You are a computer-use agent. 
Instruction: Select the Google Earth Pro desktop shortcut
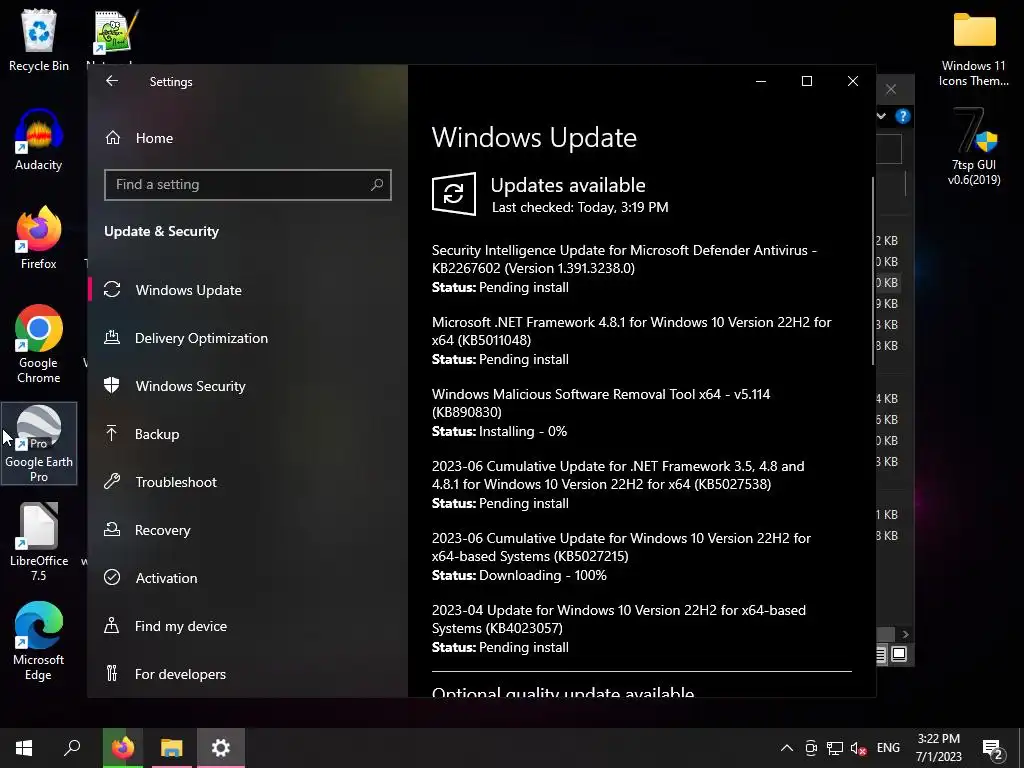point(39,443)
